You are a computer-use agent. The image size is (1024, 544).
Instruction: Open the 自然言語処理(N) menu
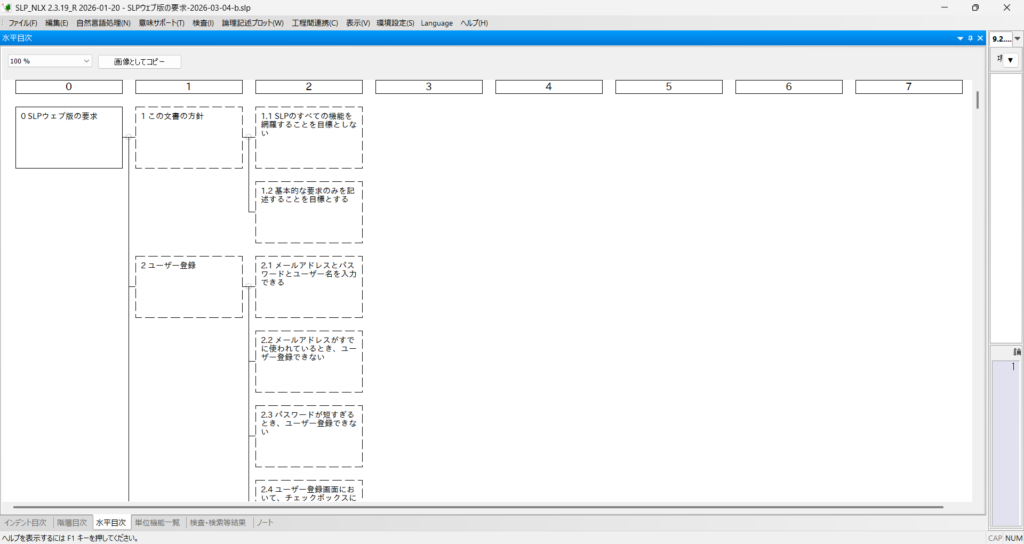(103, 22)
